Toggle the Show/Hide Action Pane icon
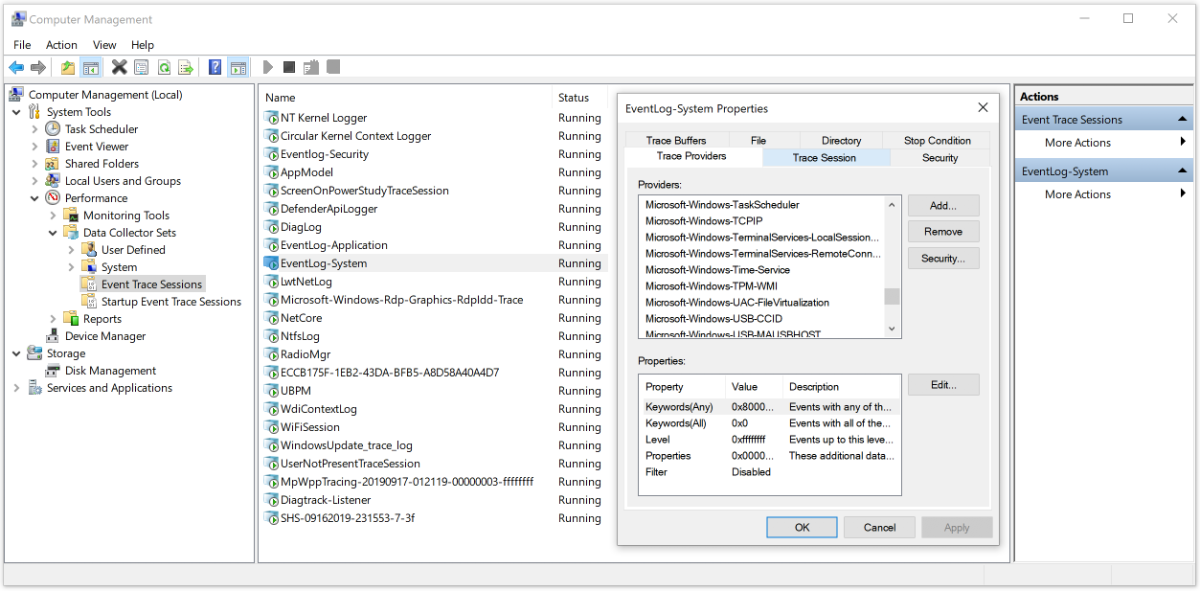 (238, 67)
